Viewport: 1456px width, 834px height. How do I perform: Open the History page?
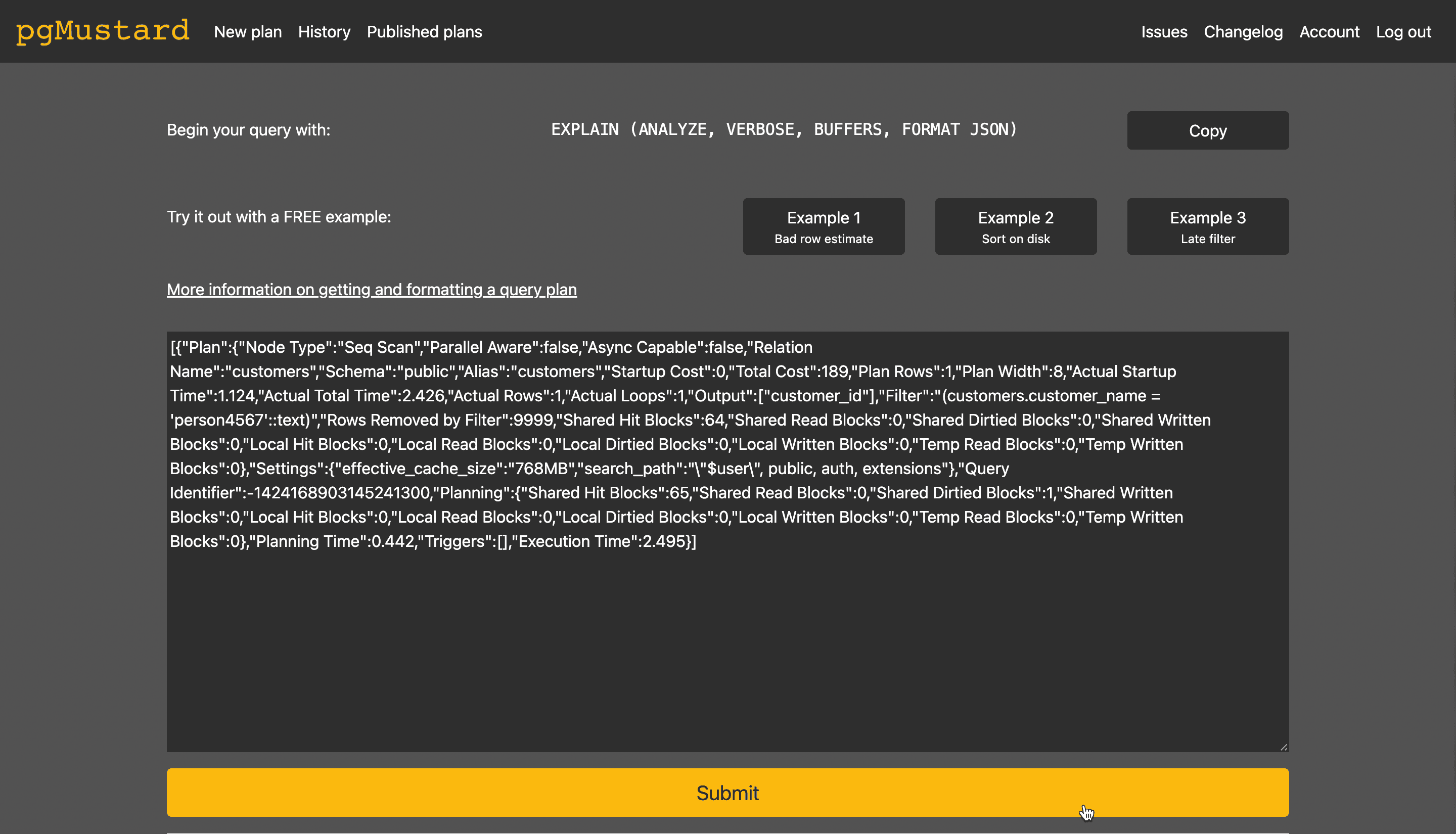pyautogui.click(x=324, y=31)
